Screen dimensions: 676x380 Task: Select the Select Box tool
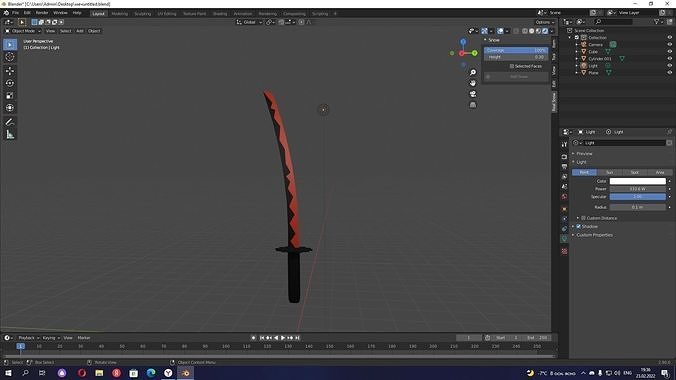(10, 44)
